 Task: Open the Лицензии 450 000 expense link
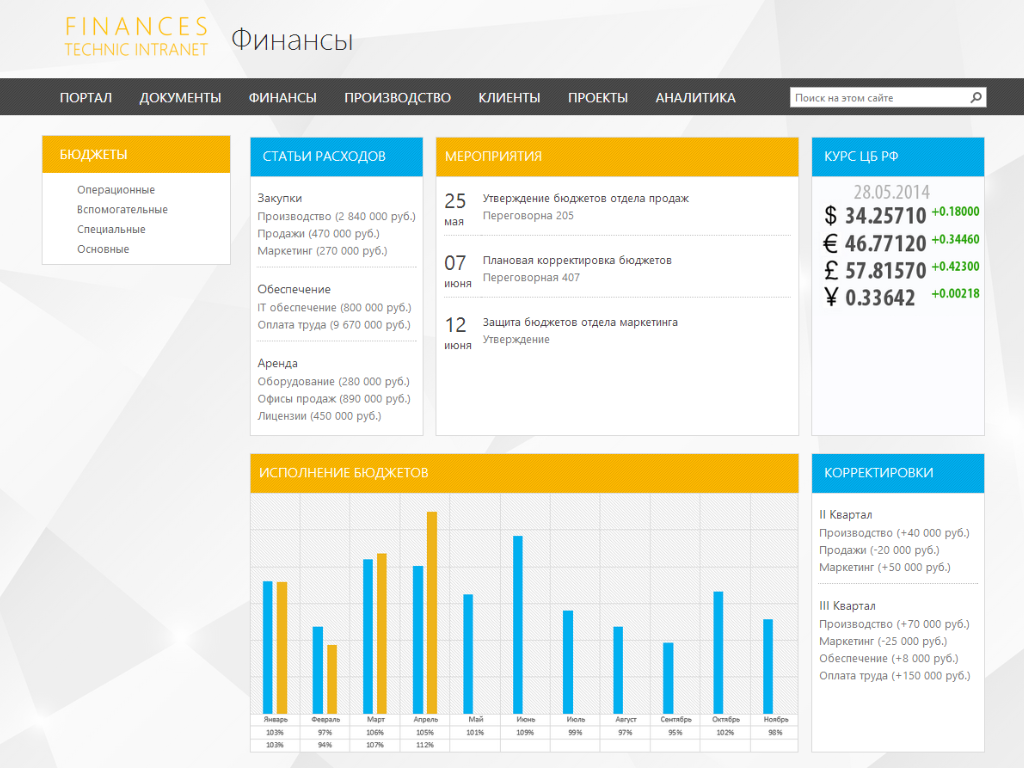[x=319, y=416]
